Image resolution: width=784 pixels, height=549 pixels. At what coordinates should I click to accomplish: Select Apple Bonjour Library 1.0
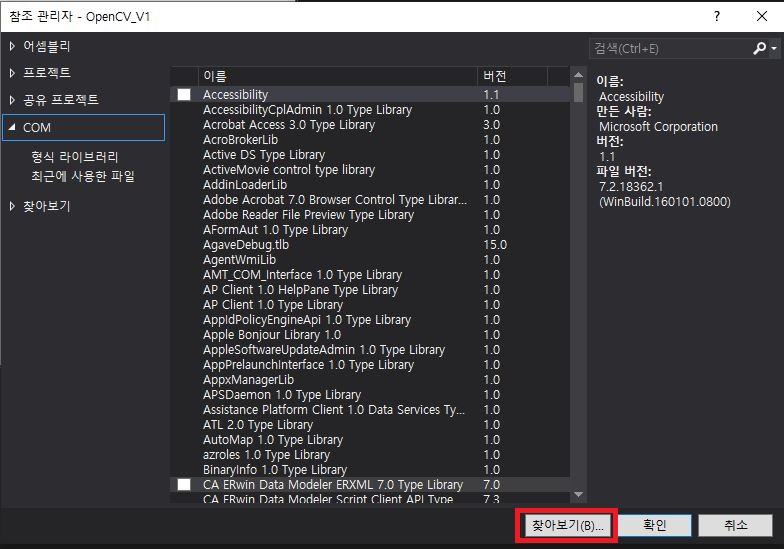click(x=370, y=334)
